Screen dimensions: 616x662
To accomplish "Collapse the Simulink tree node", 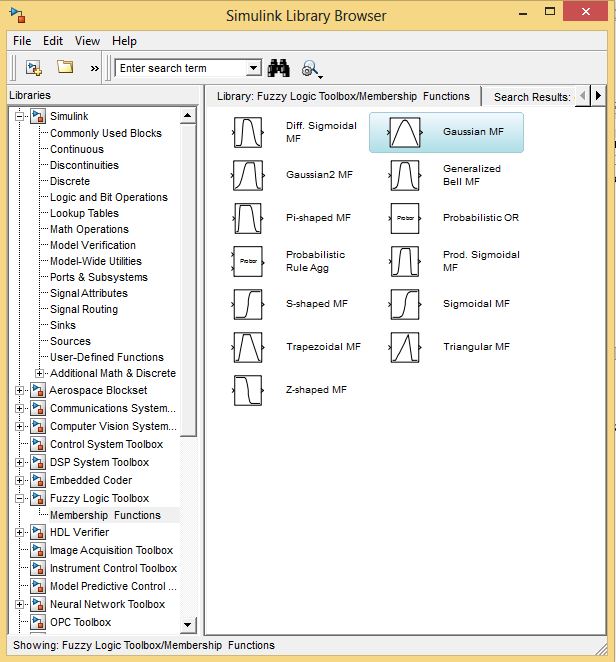I will [x=19, y=116].
